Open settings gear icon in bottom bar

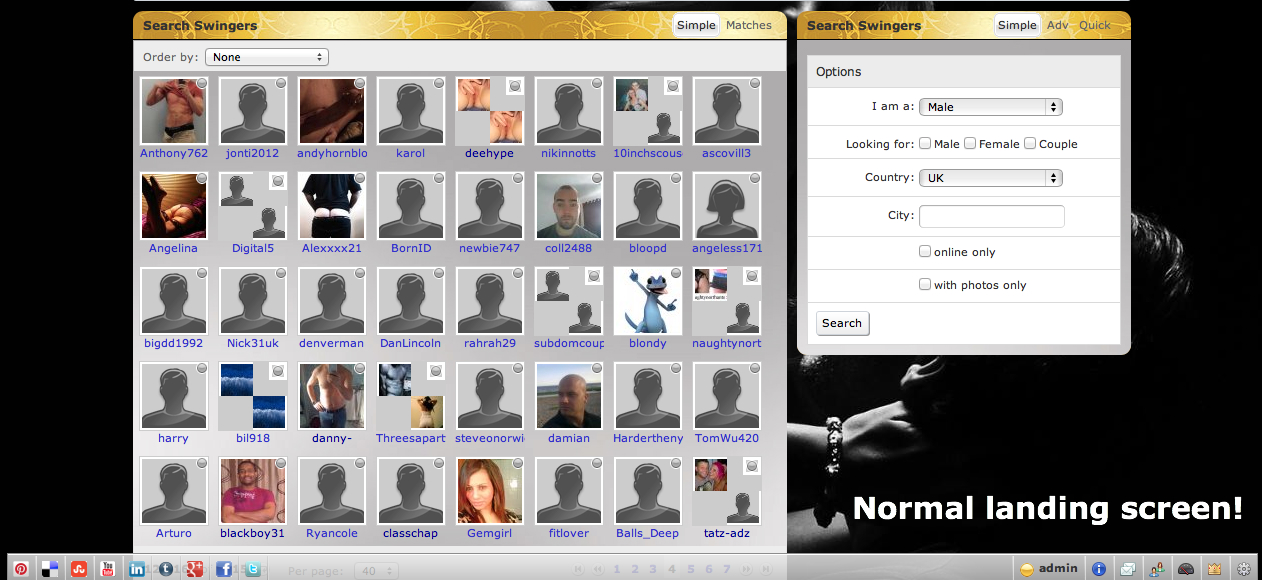point(1244,569)
